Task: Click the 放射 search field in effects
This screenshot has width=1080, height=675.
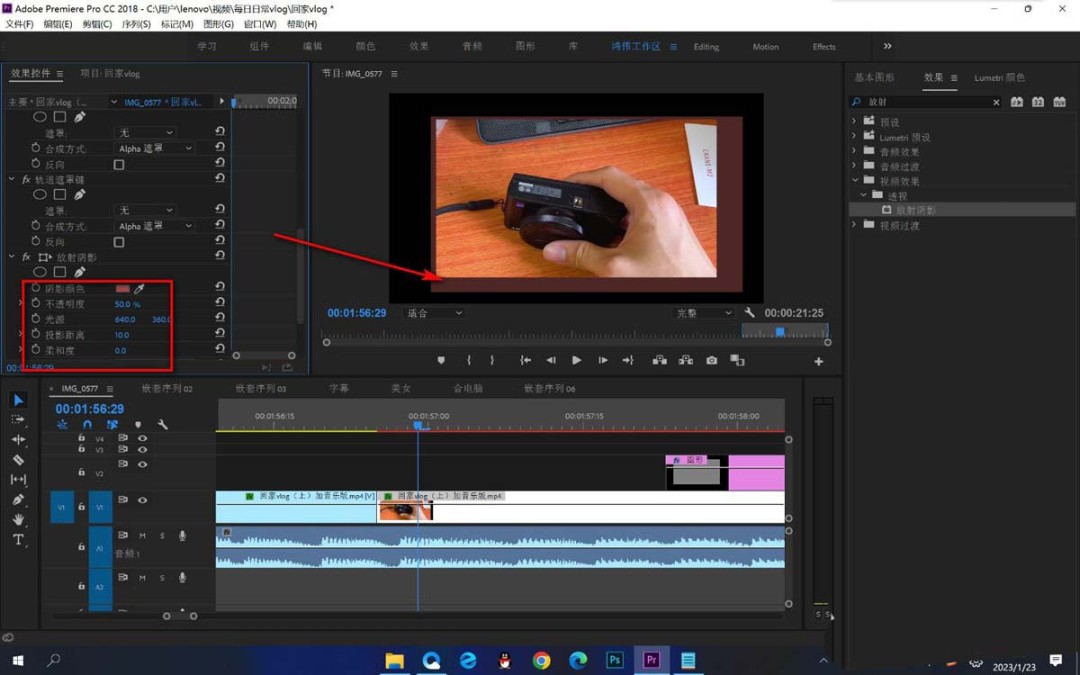Action: [x=926, y=102]
